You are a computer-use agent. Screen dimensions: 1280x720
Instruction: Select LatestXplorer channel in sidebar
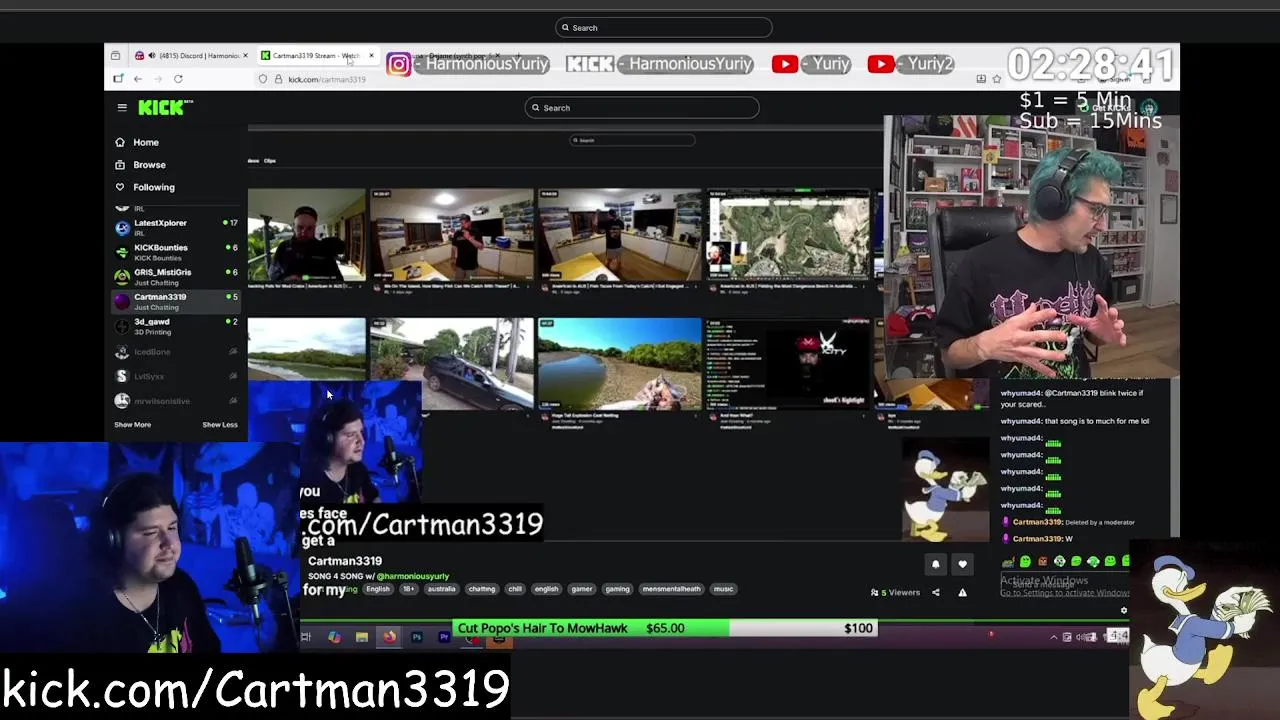point(176,227)
